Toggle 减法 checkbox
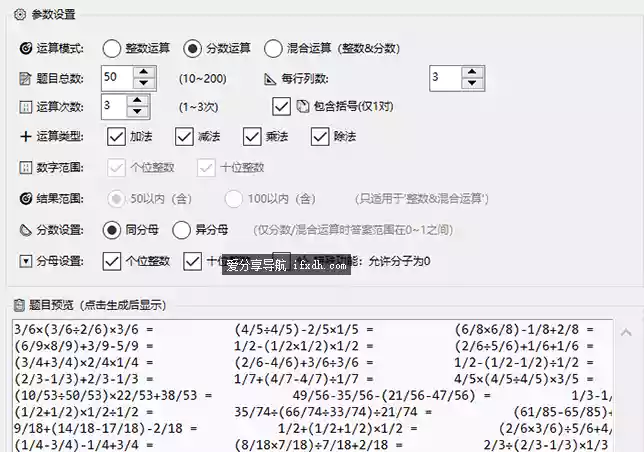This screenshot has height=452, width=644. pos(184,136)
